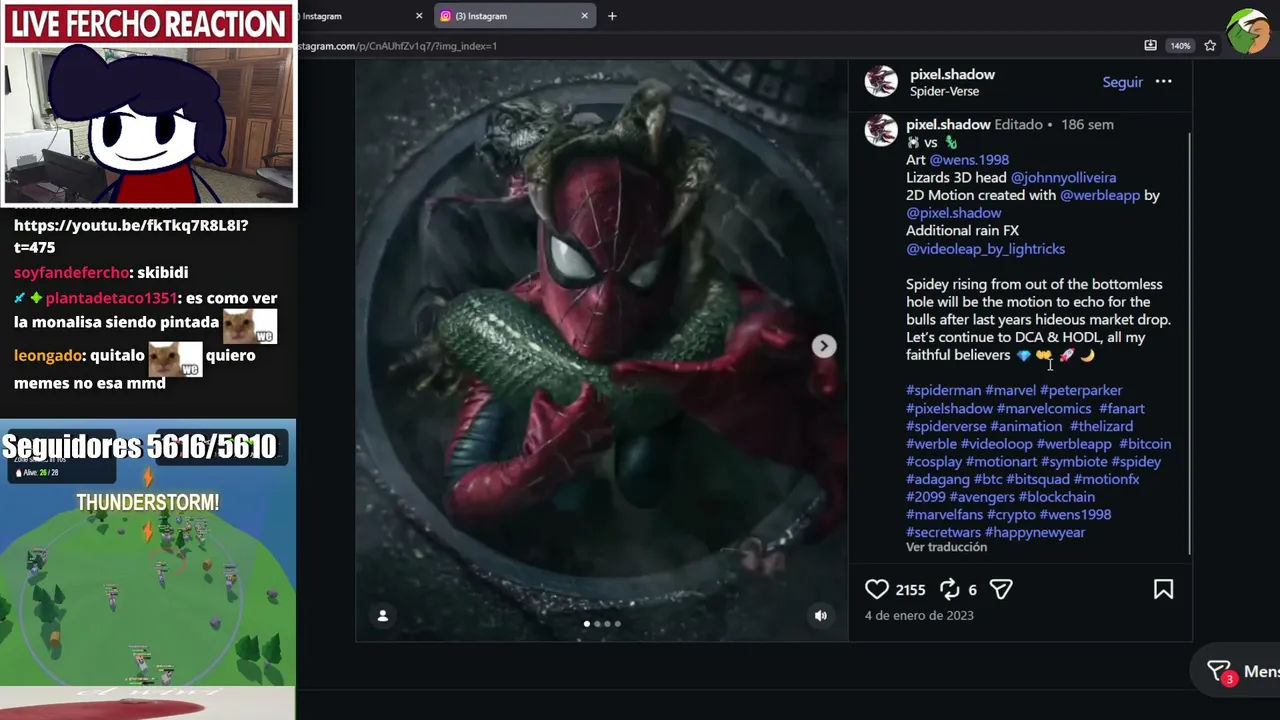
Task: Open the repost count 6
Action: [x=972, y=590]
